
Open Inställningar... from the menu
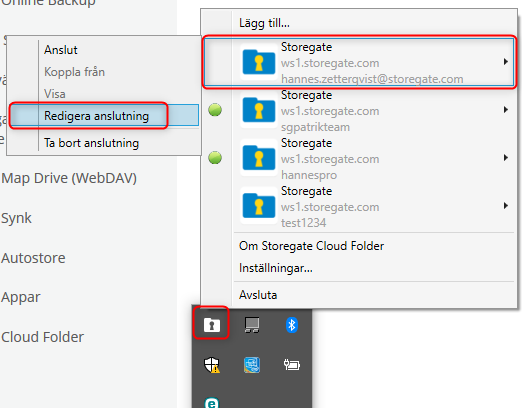point(276,268)
